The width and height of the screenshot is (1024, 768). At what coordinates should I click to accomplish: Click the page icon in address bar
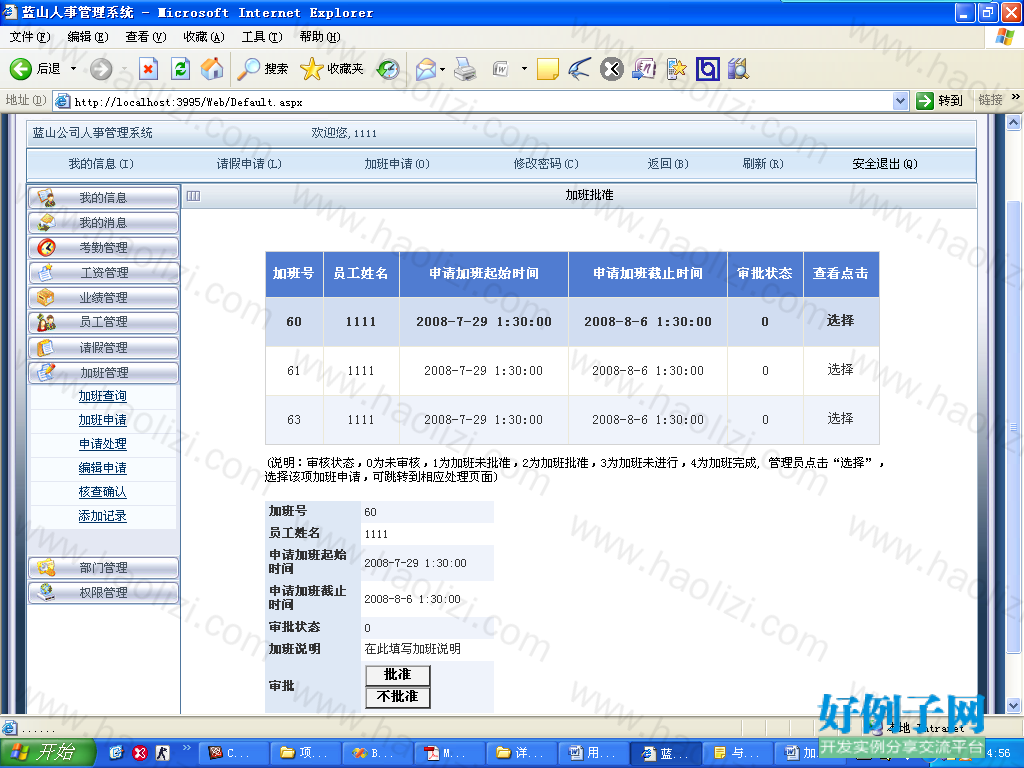63,101
